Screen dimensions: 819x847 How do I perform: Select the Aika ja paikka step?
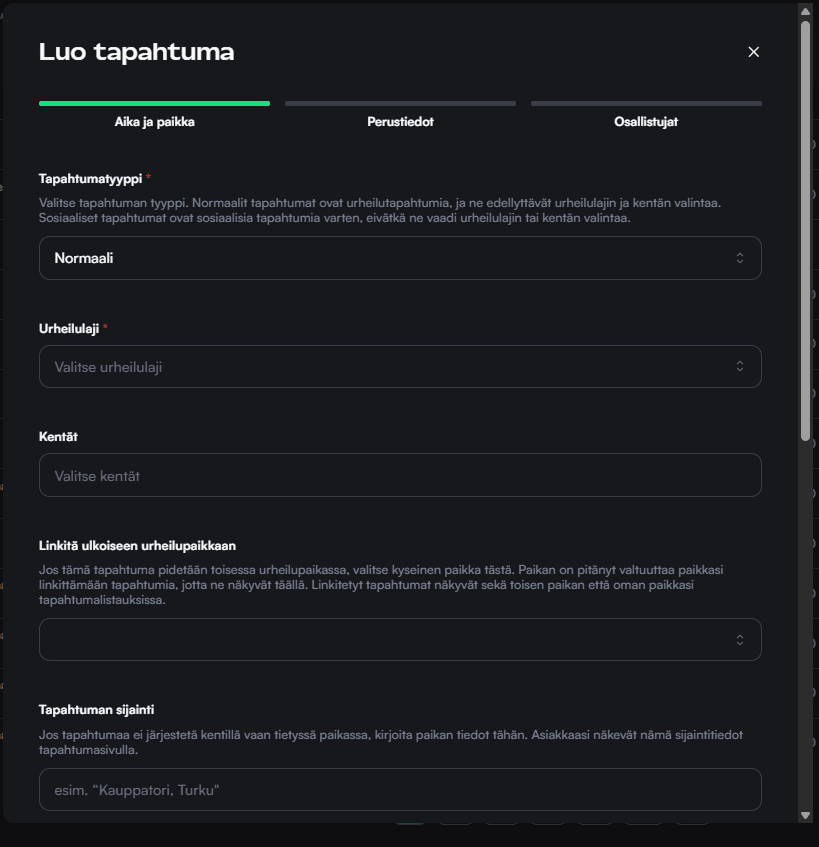[x=154, y=122]
